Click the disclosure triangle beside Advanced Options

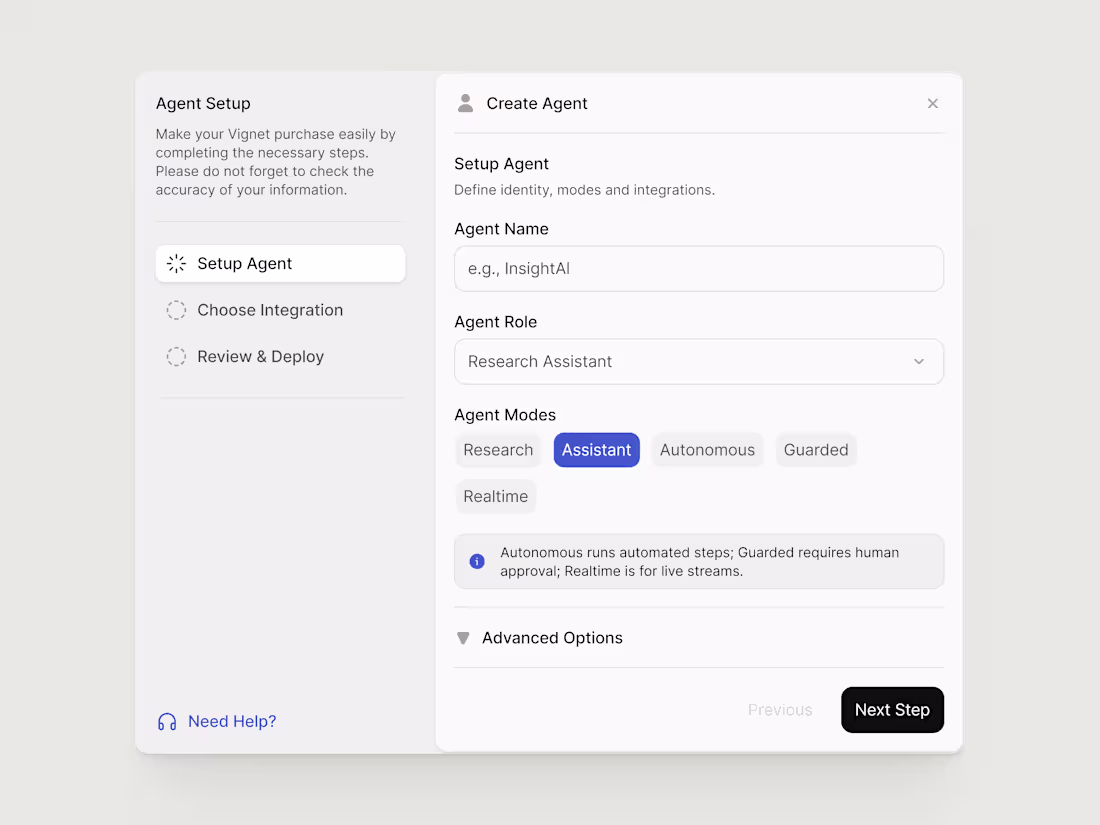[462, 637]
